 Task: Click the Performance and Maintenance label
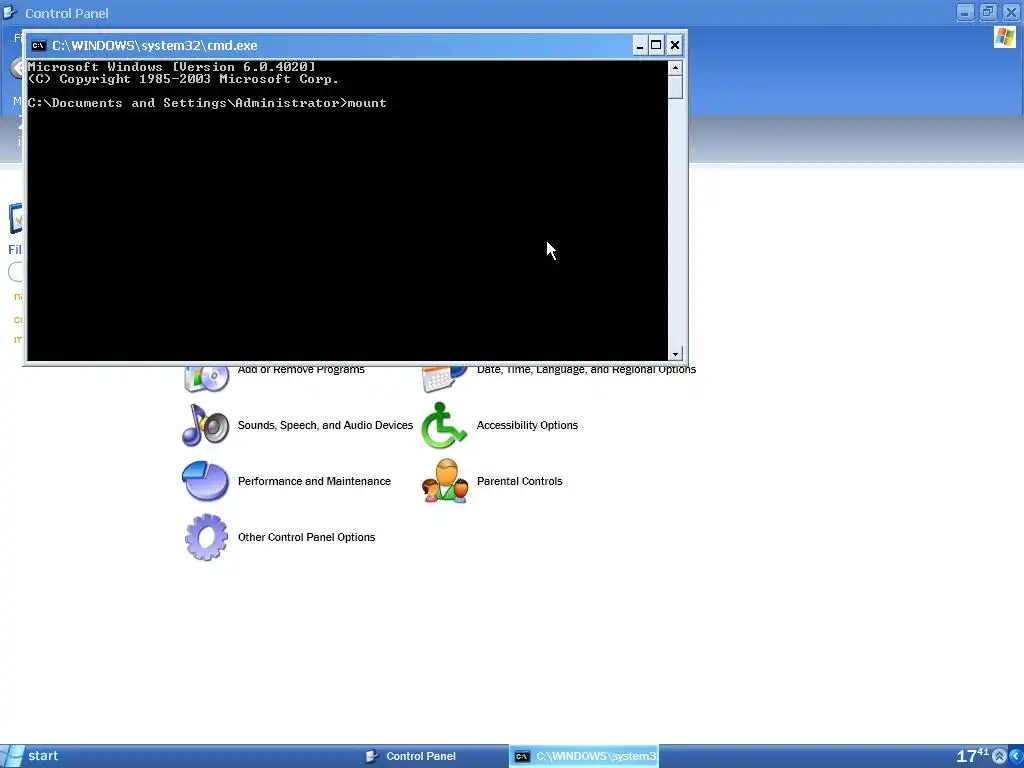pos(314,481)
